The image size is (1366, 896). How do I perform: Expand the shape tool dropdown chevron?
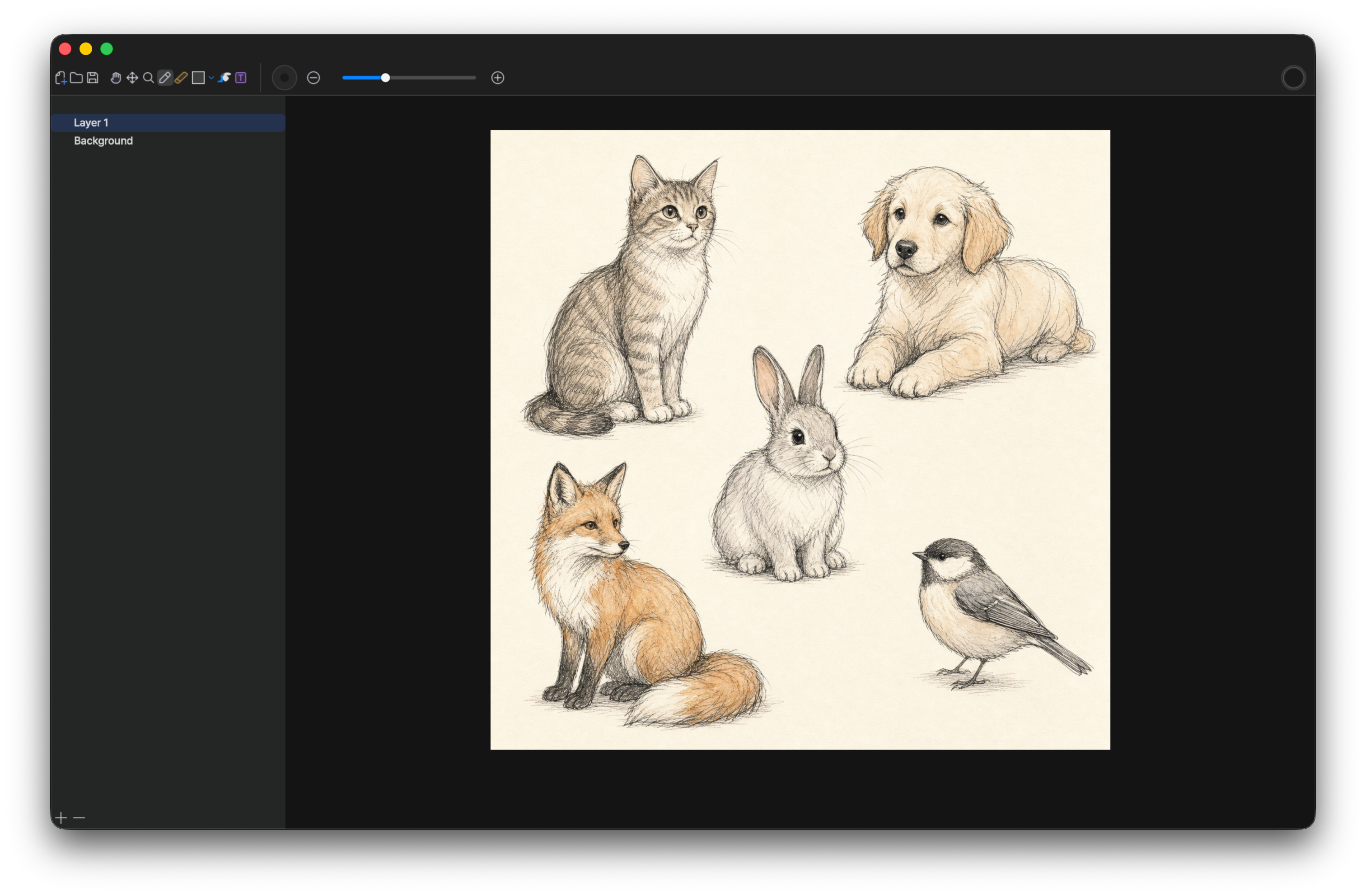[211, 78]
